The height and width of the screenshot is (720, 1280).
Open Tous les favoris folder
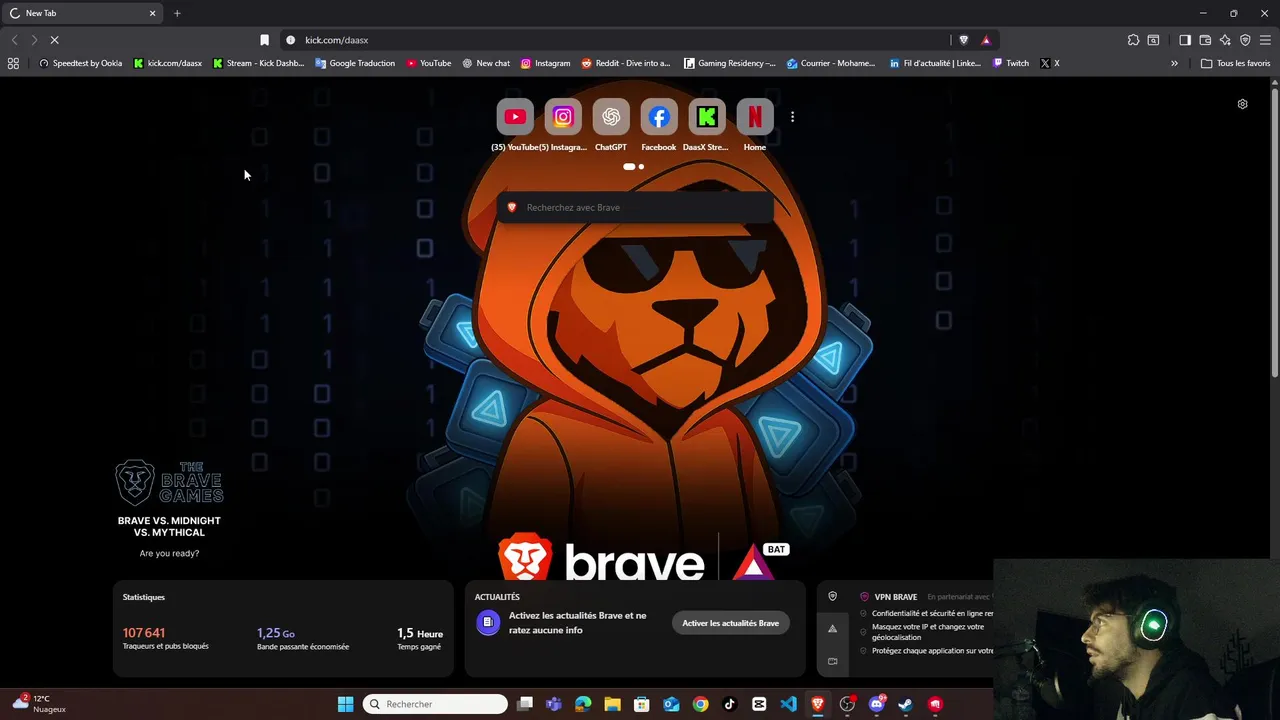point(1235,63)
